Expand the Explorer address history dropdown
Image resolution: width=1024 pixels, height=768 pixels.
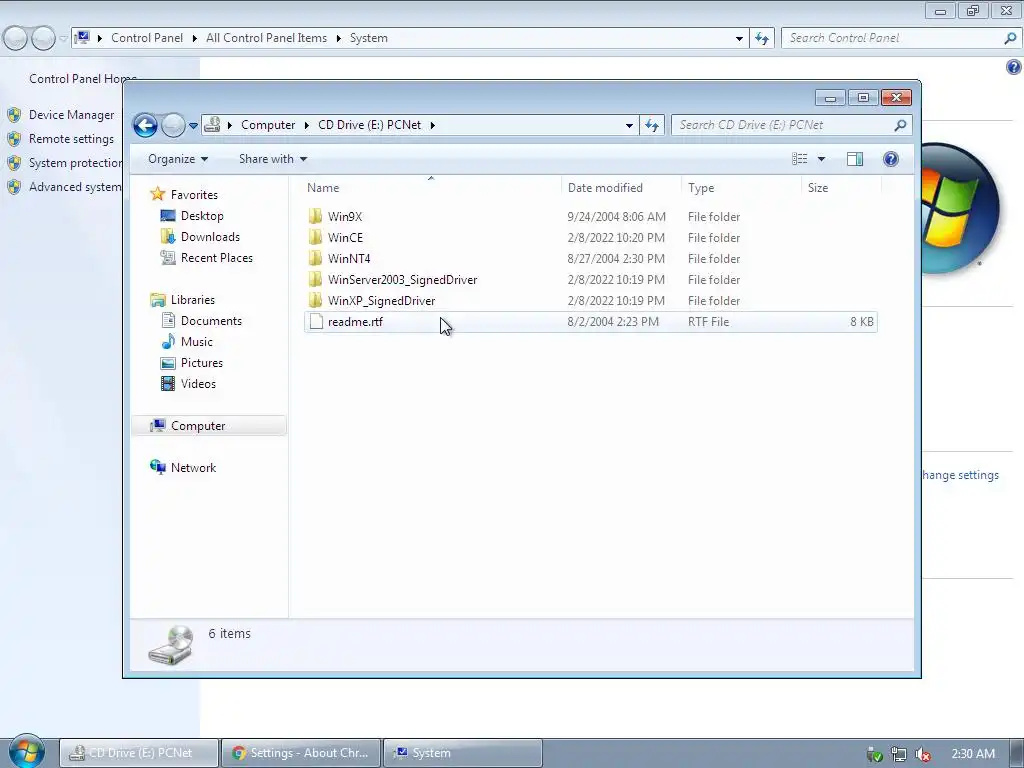[x=629, y=125]
